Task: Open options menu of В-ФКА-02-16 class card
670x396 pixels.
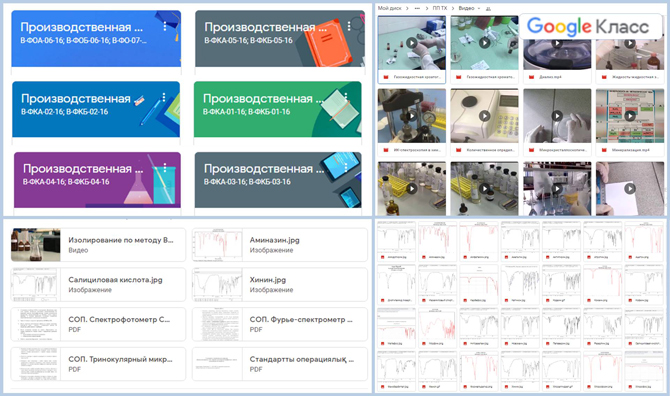Action: coord(164,97)
